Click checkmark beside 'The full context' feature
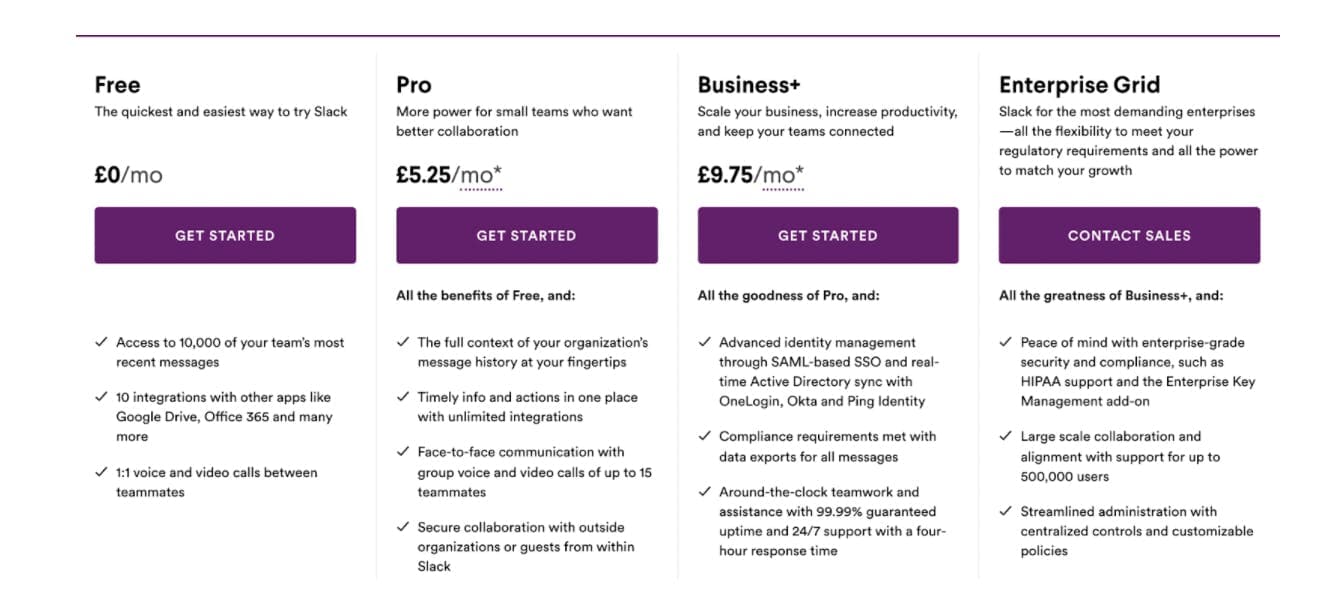 [403, 342]
